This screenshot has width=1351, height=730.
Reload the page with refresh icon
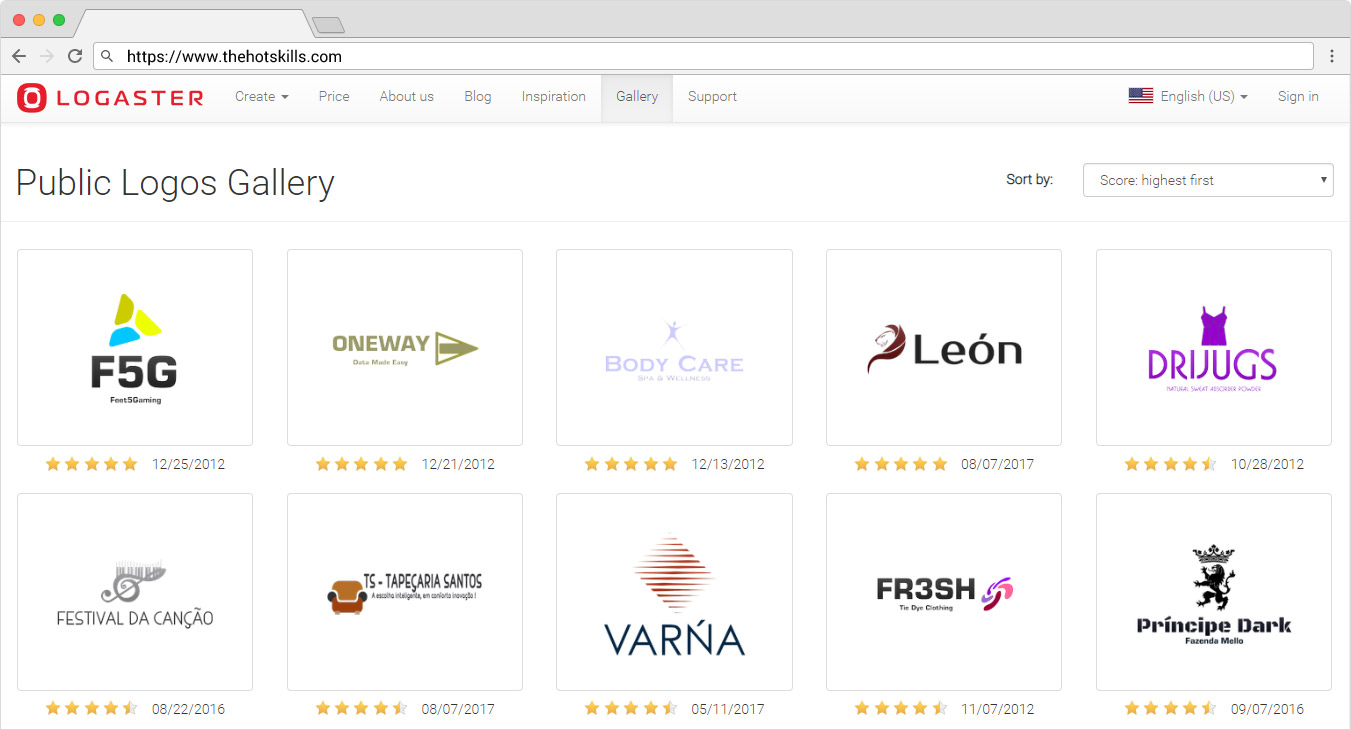75,56
